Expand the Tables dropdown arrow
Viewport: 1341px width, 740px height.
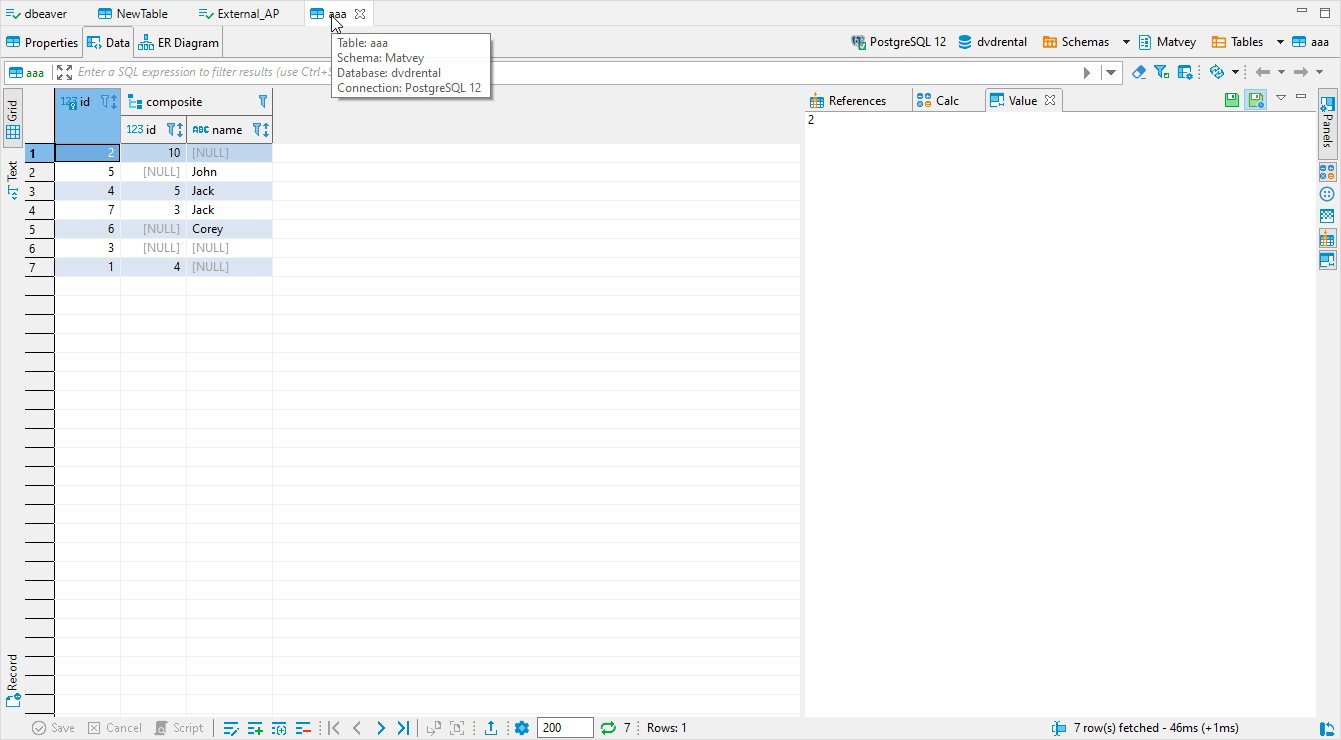1280,42
